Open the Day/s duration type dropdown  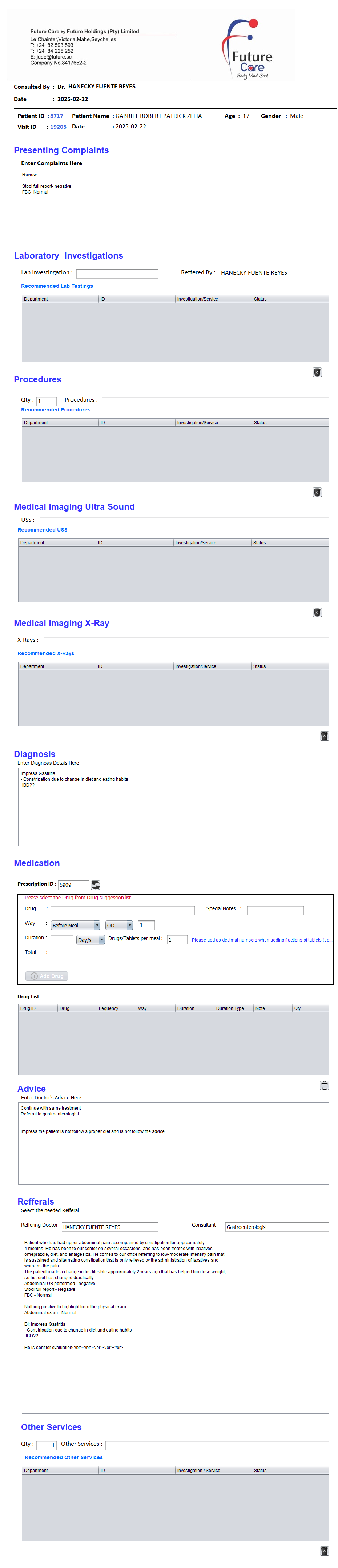pos(90,940)
